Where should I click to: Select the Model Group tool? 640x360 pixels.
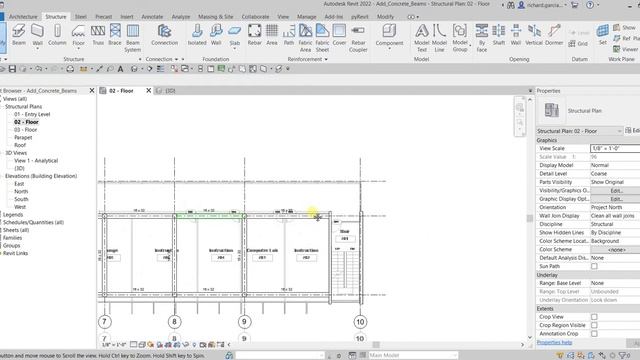pyautogui.click(x=460, y=38)
